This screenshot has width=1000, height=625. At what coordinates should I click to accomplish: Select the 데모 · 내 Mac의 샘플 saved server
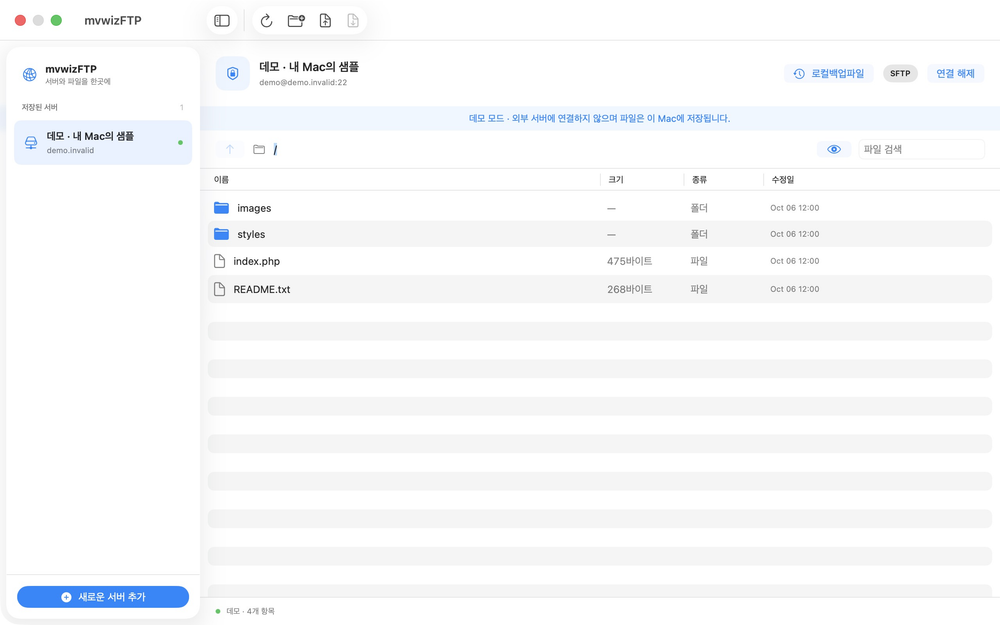click(103, 143)
